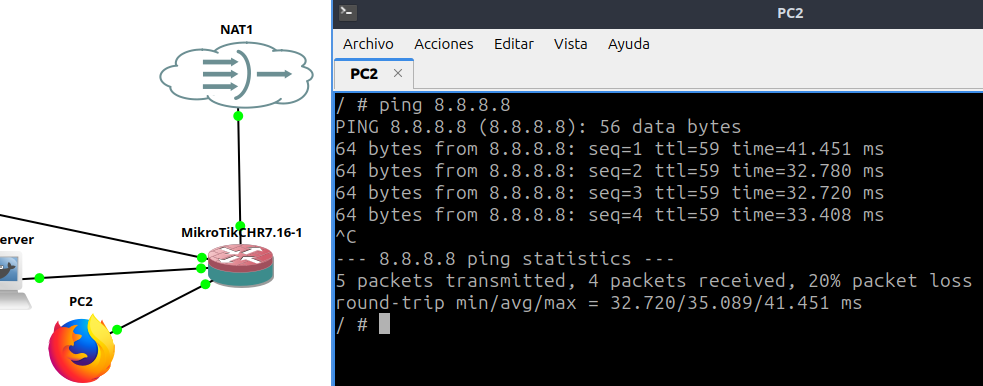Click the link between NAT1 and router

coord(239,170)
